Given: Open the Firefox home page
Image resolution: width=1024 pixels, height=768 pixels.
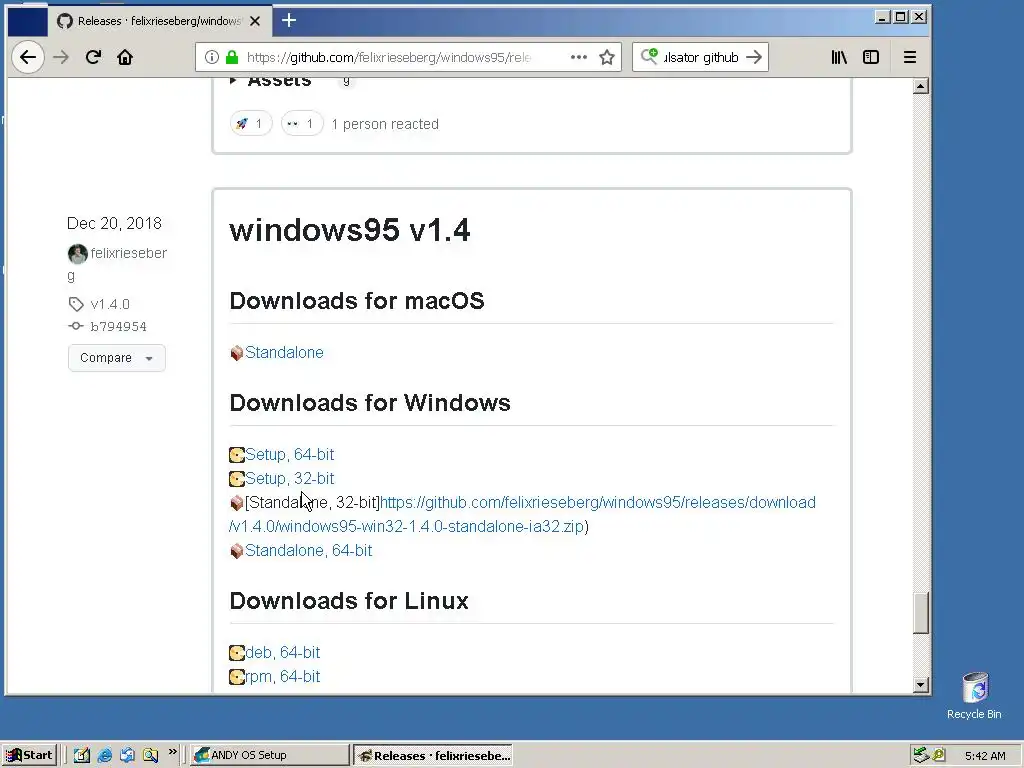Looking at the screenshot, I should (125, 57).
